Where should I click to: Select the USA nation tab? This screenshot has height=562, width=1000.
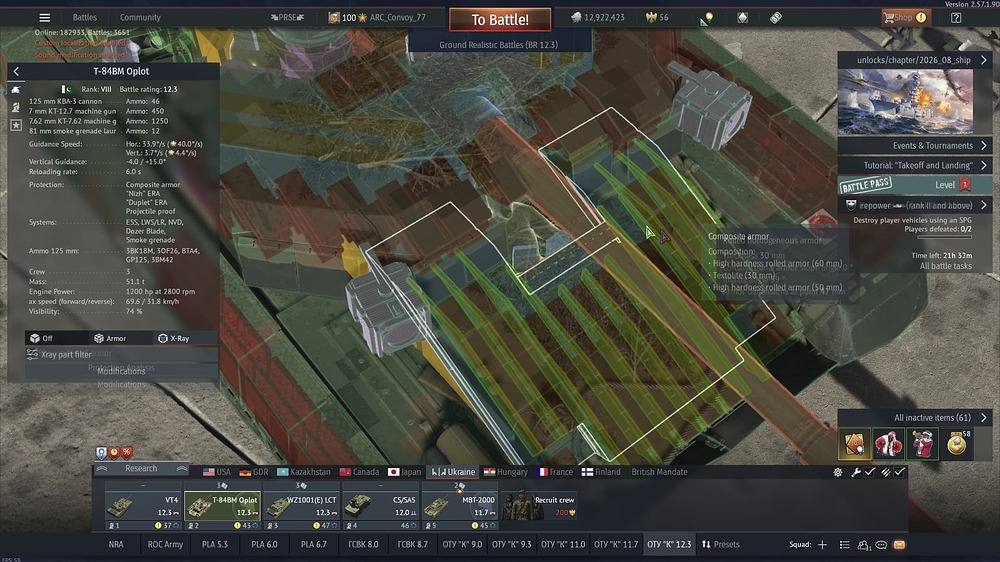tap(217, 472)
